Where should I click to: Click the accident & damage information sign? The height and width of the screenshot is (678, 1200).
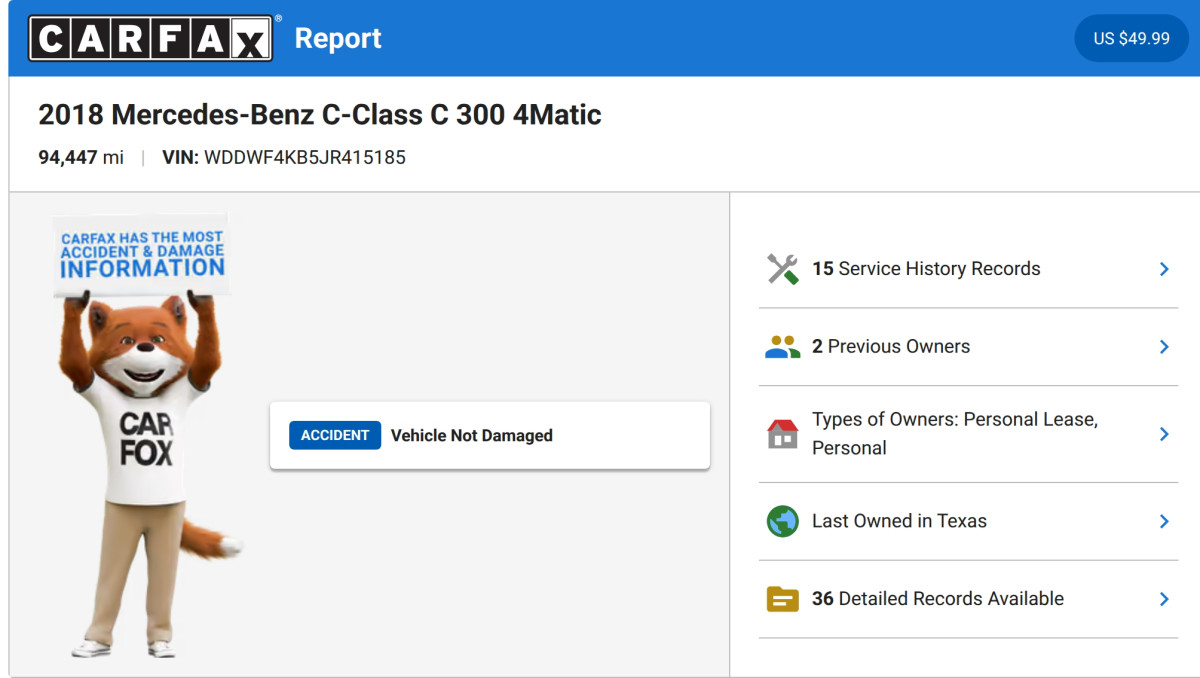coord(141,254)
